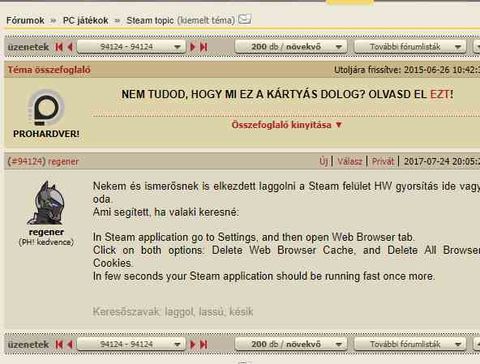Click the Új link in post header

click(x=323, y=162)
